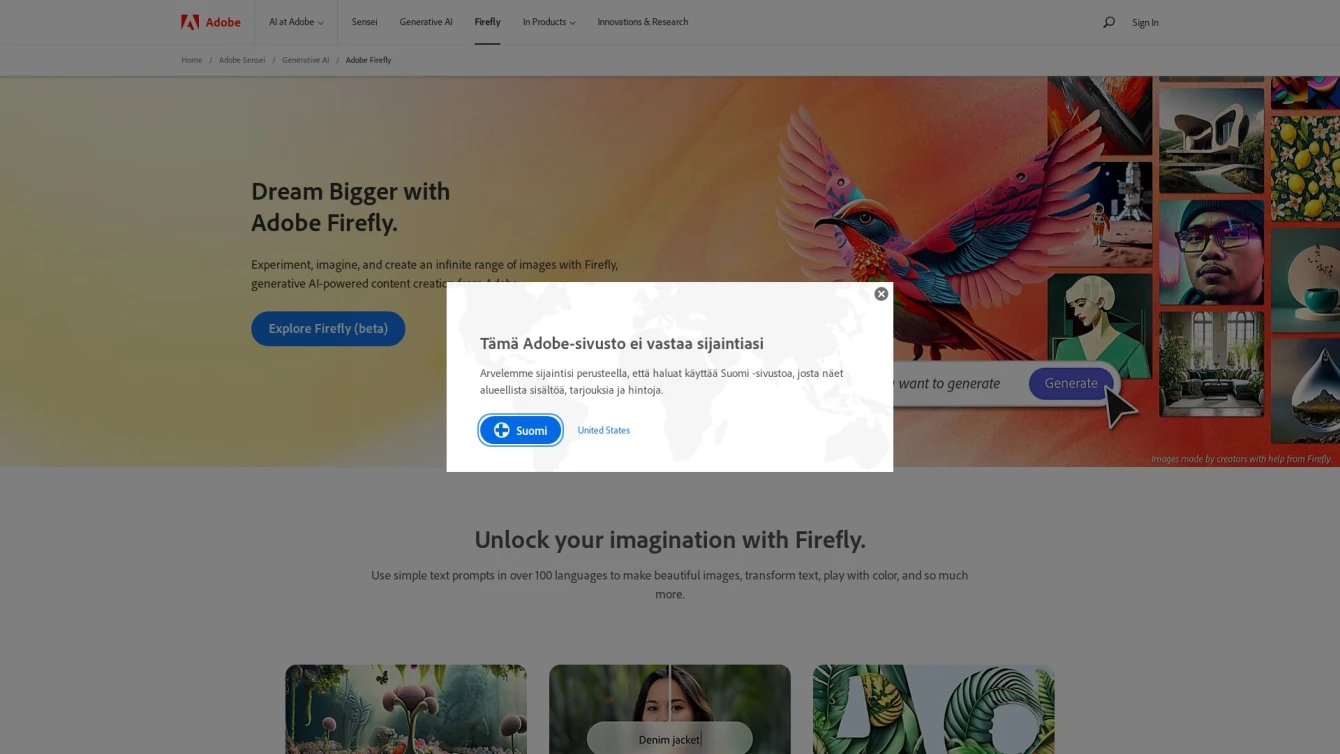Open the woman in green dress thumbnail
Image resolution: width=1340 pixels, height=754 pixels.
[1100, 322]
